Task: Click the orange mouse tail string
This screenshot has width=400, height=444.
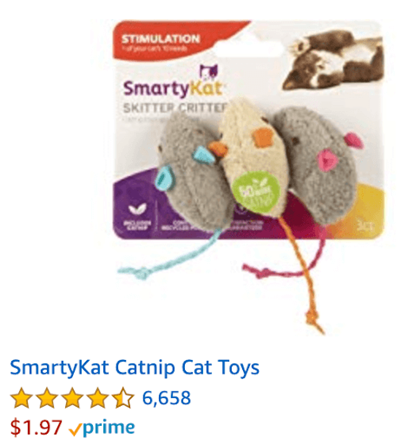Action: 302,273
